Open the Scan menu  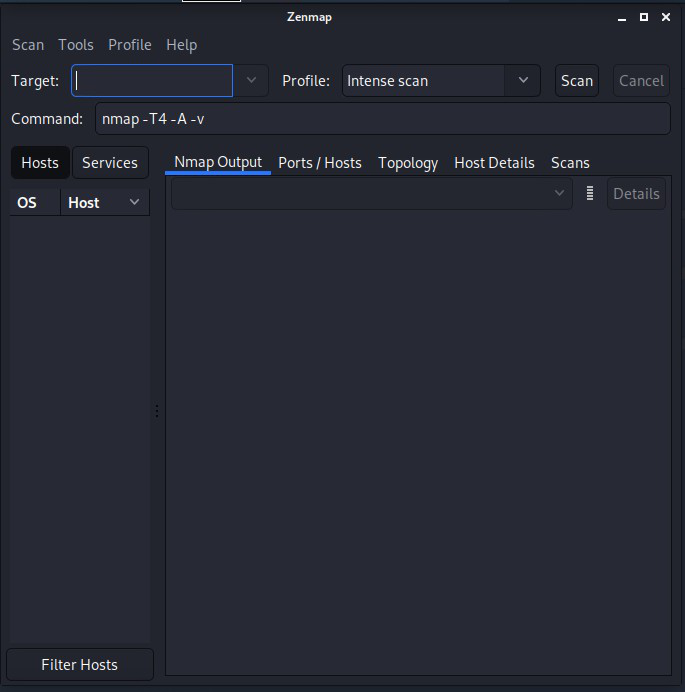coord(28,45)
